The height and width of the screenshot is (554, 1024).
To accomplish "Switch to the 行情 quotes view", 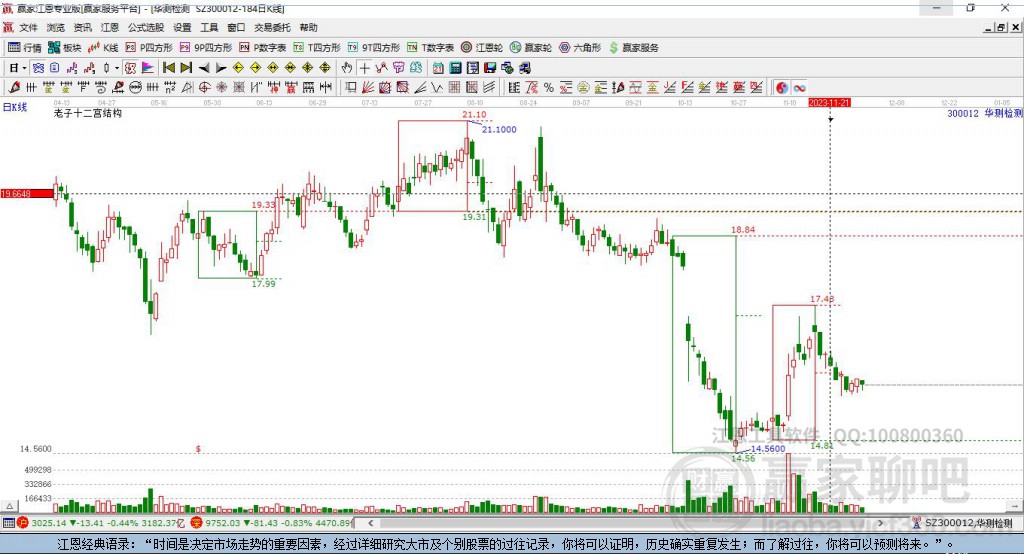I will (x=24, y=48).
